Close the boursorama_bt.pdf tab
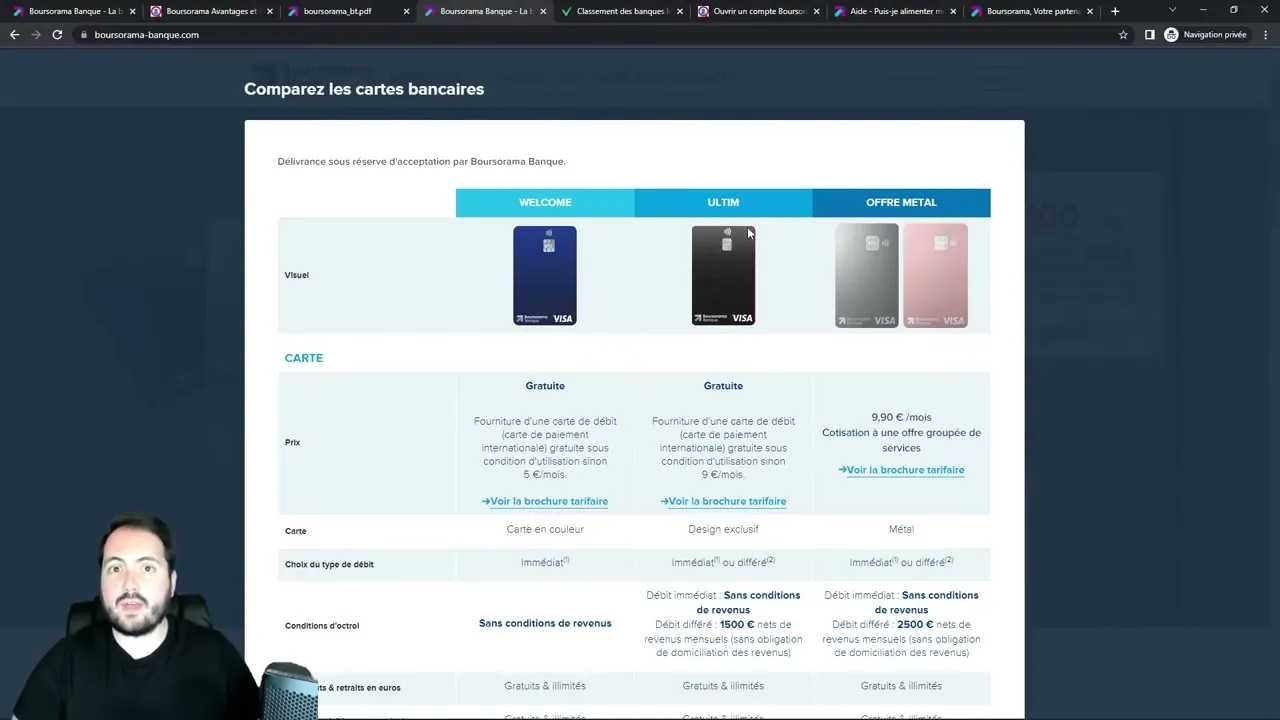 [405, 11]
